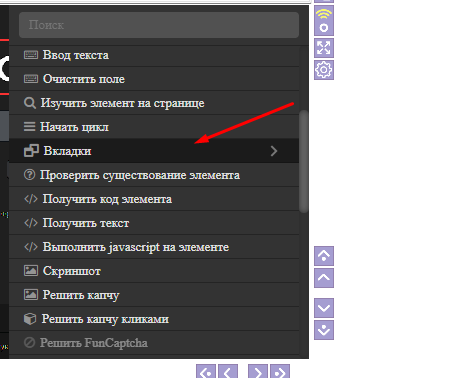Image resolution: width=460 pixels, height=378 pixels.
Task: Choose the Решить капчу entry
Action: coord(154,295)
